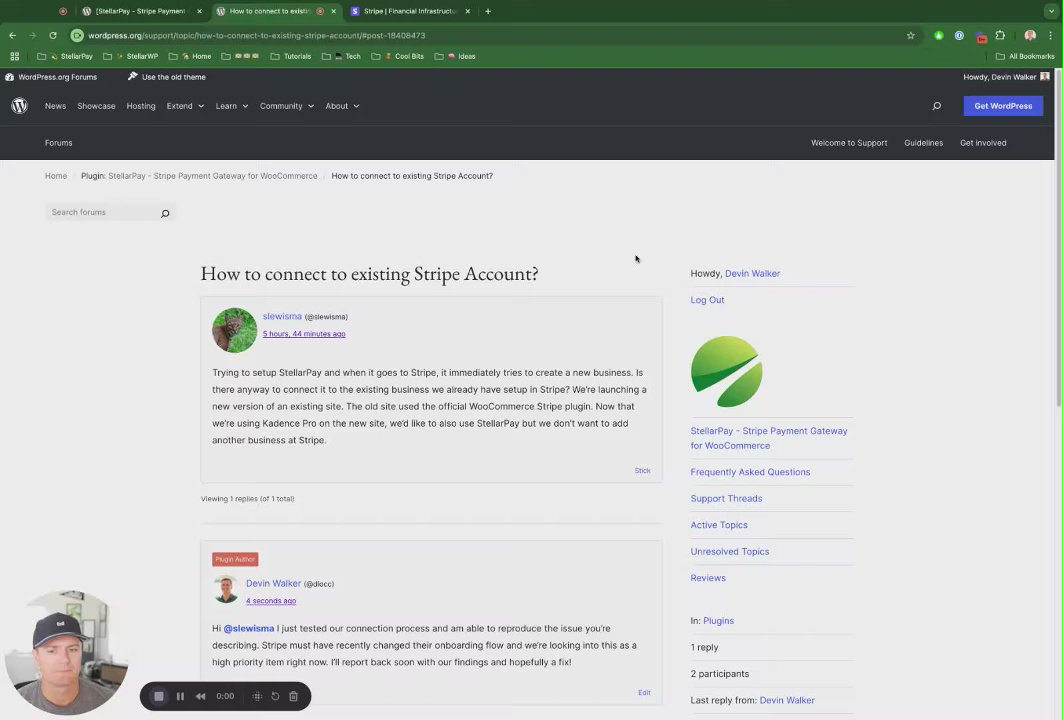This screenshot has width=1063, height=720.
Task: Expand the Community menu
Action: pos(287,106)
